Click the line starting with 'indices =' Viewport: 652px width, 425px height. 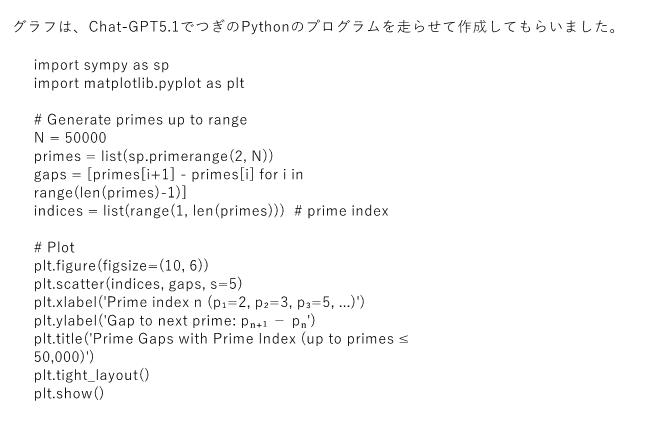pyautogui.click(x=160, y=210)
